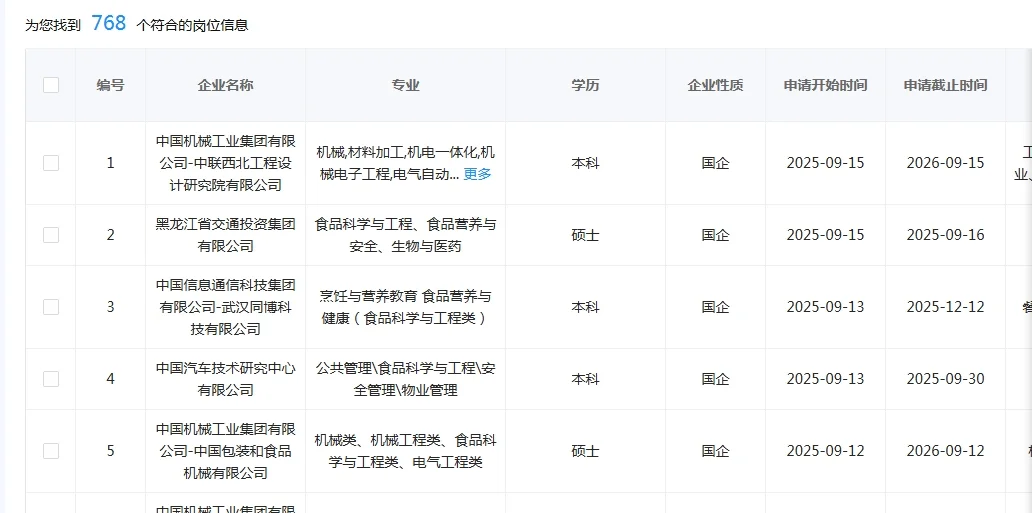Click number 3 in 编号 column

(x=110, y=307)
